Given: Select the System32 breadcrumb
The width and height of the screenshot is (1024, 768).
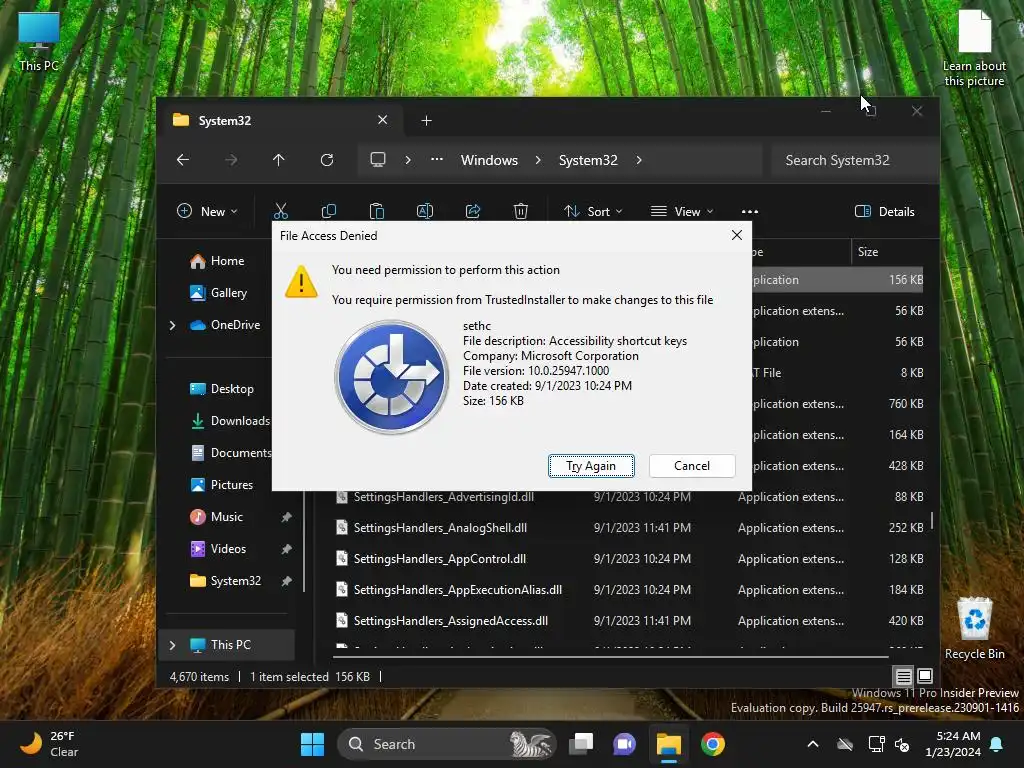Looking at the screenshot, I should point(588,160).
